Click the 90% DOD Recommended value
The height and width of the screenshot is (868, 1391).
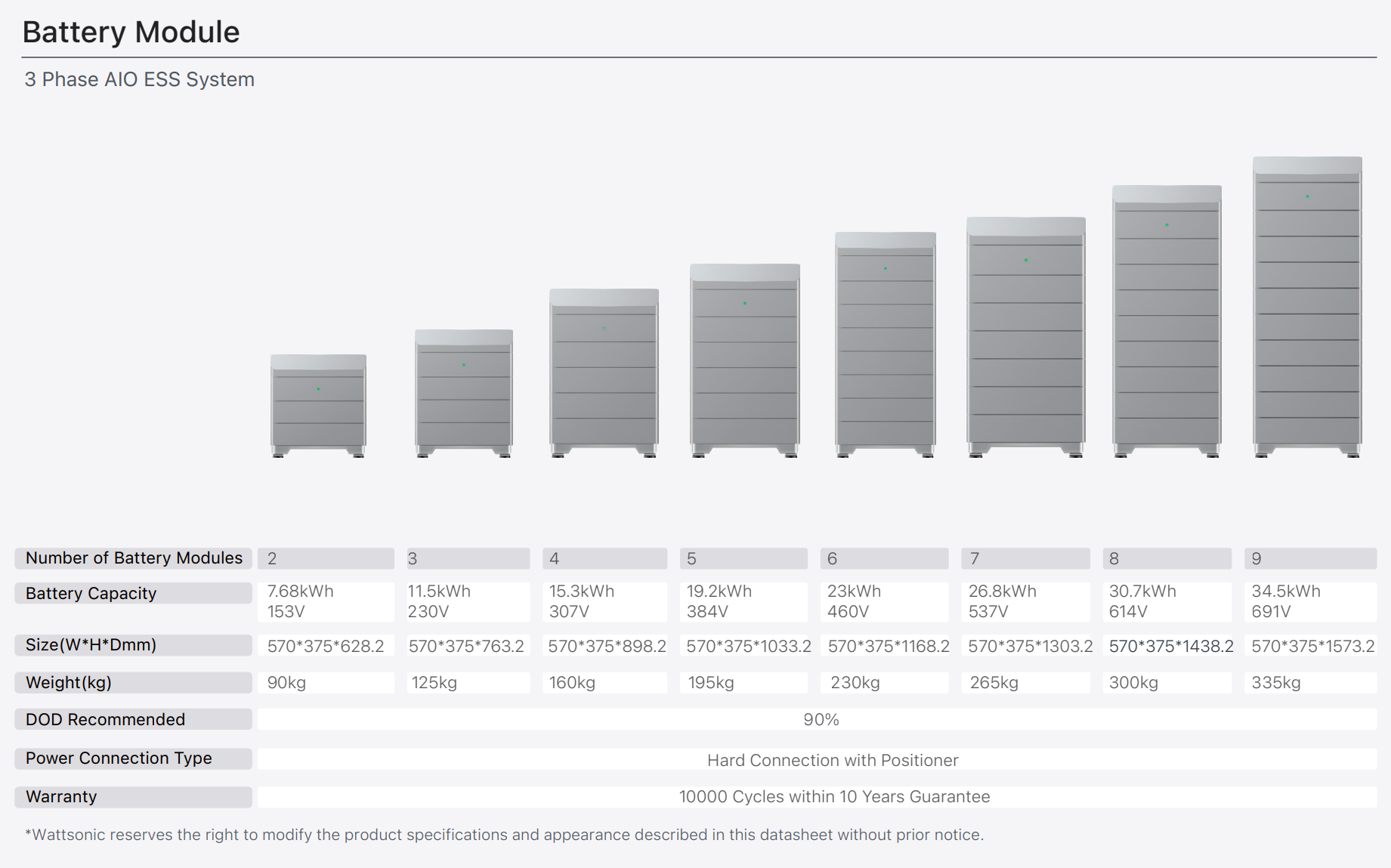click(821, 720)
